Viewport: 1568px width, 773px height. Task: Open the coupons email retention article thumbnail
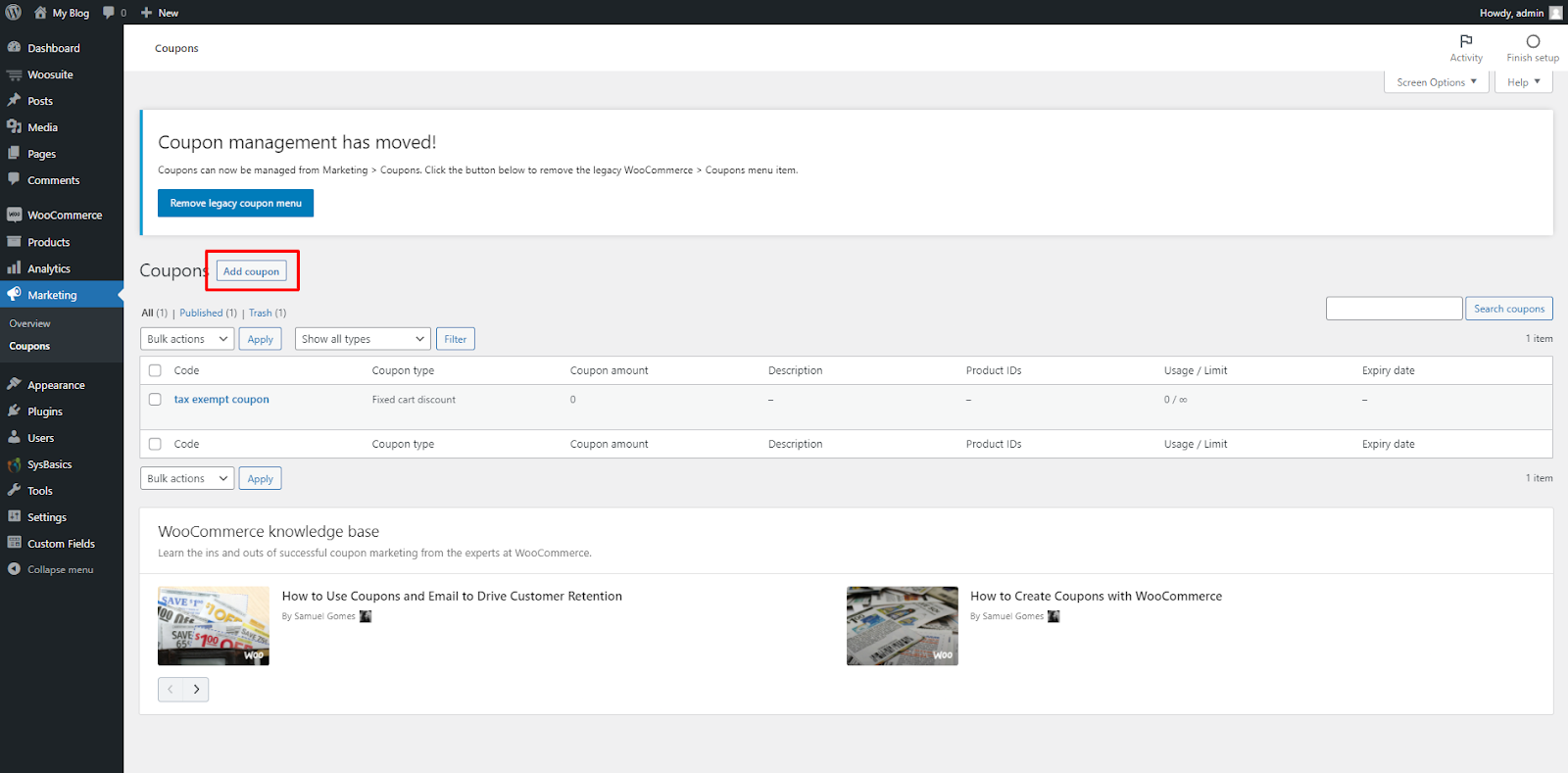pos(214,626)
